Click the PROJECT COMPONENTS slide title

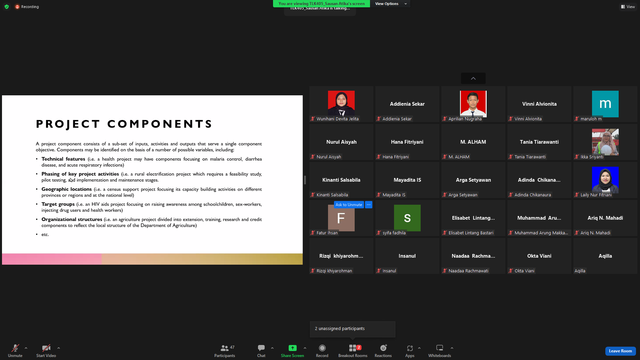(124, 124)
